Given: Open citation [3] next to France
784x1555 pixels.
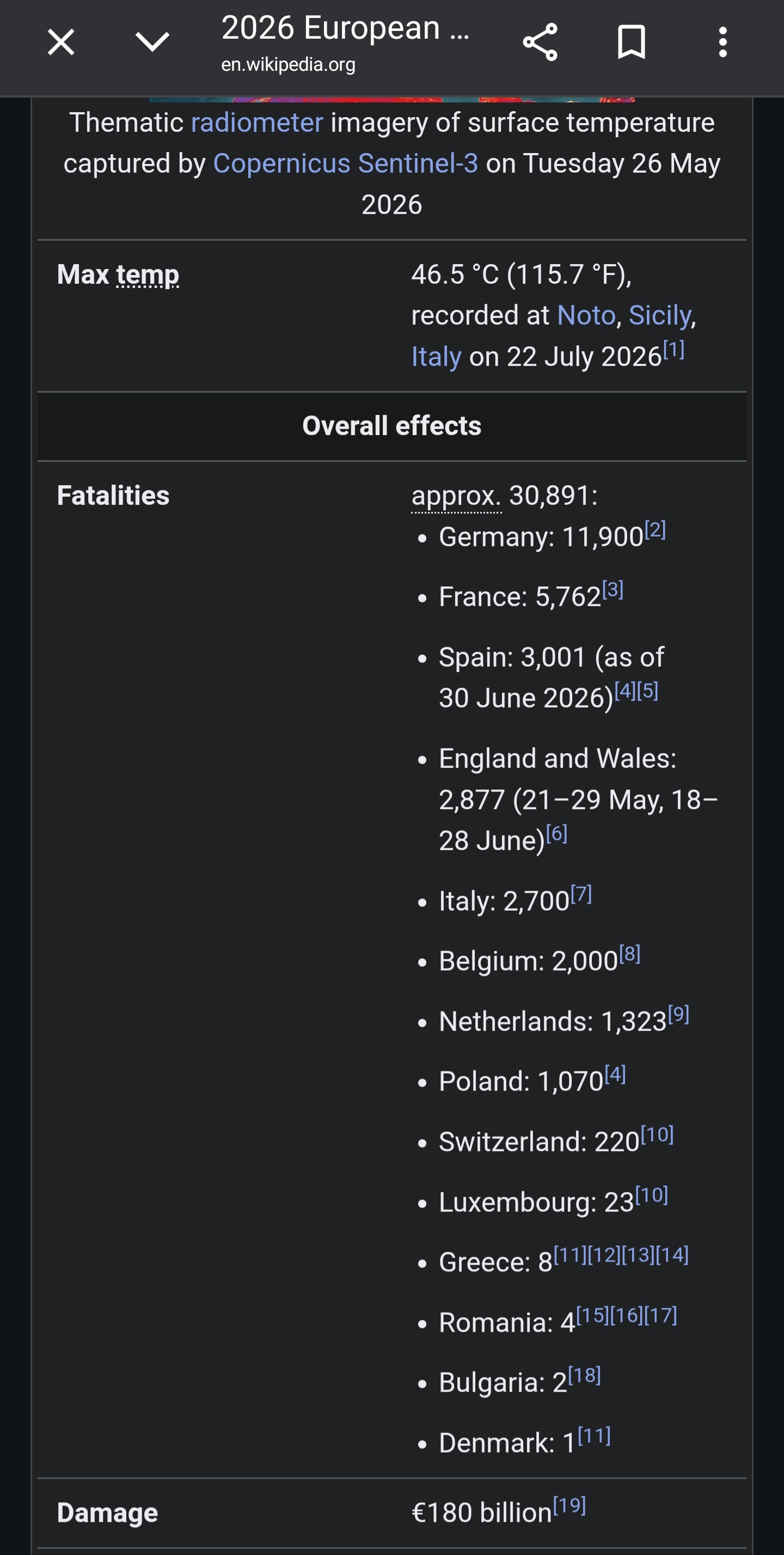Looking at the screenshot, I should [x=612, y=590].
